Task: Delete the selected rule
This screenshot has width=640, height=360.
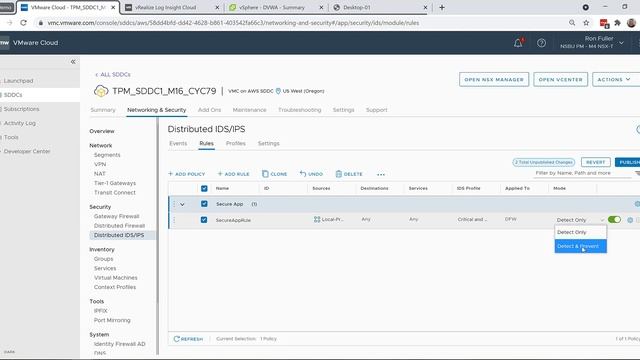Action: click(x=349, y=174)
